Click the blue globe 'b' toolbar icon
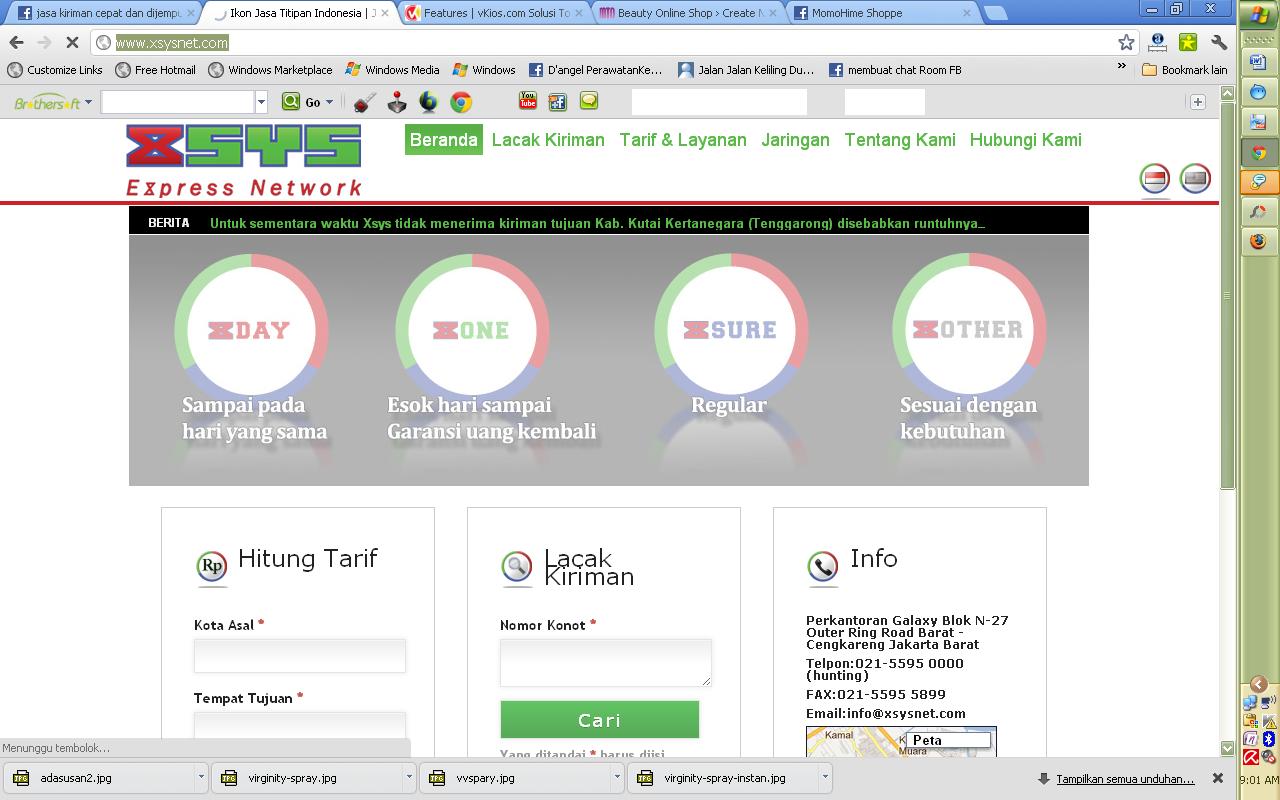This screenshot has height=800, width=1280. 428,101
